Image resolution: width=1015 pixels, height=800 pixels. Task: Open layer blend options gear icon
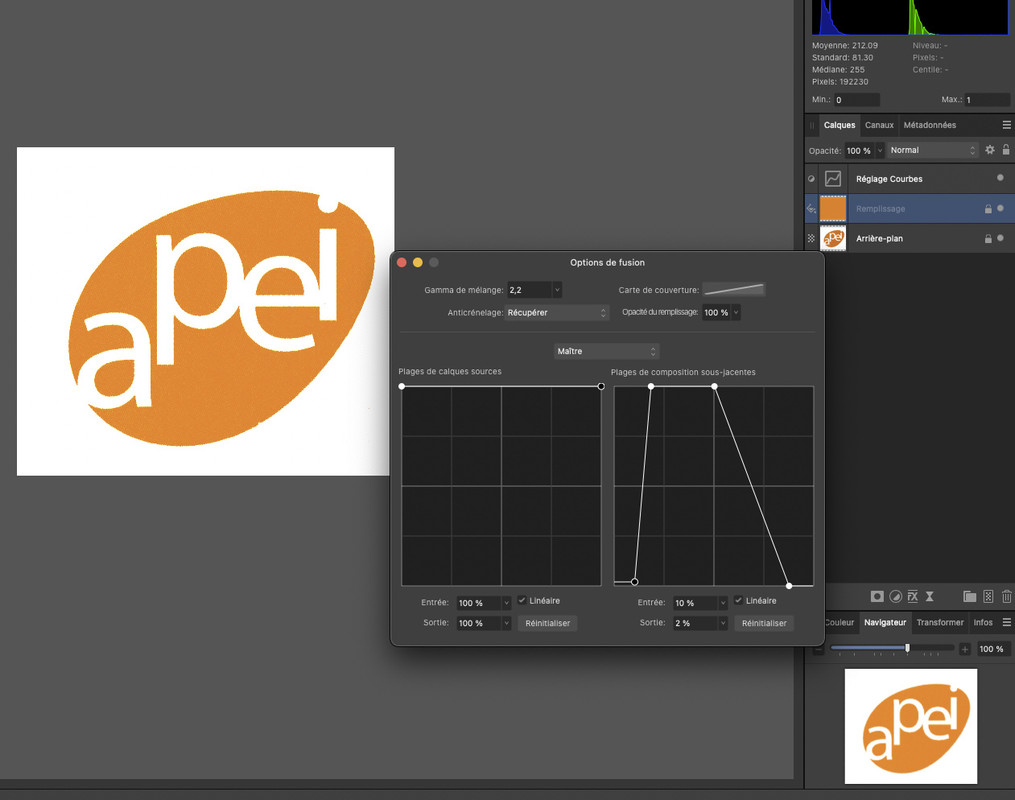990,150
